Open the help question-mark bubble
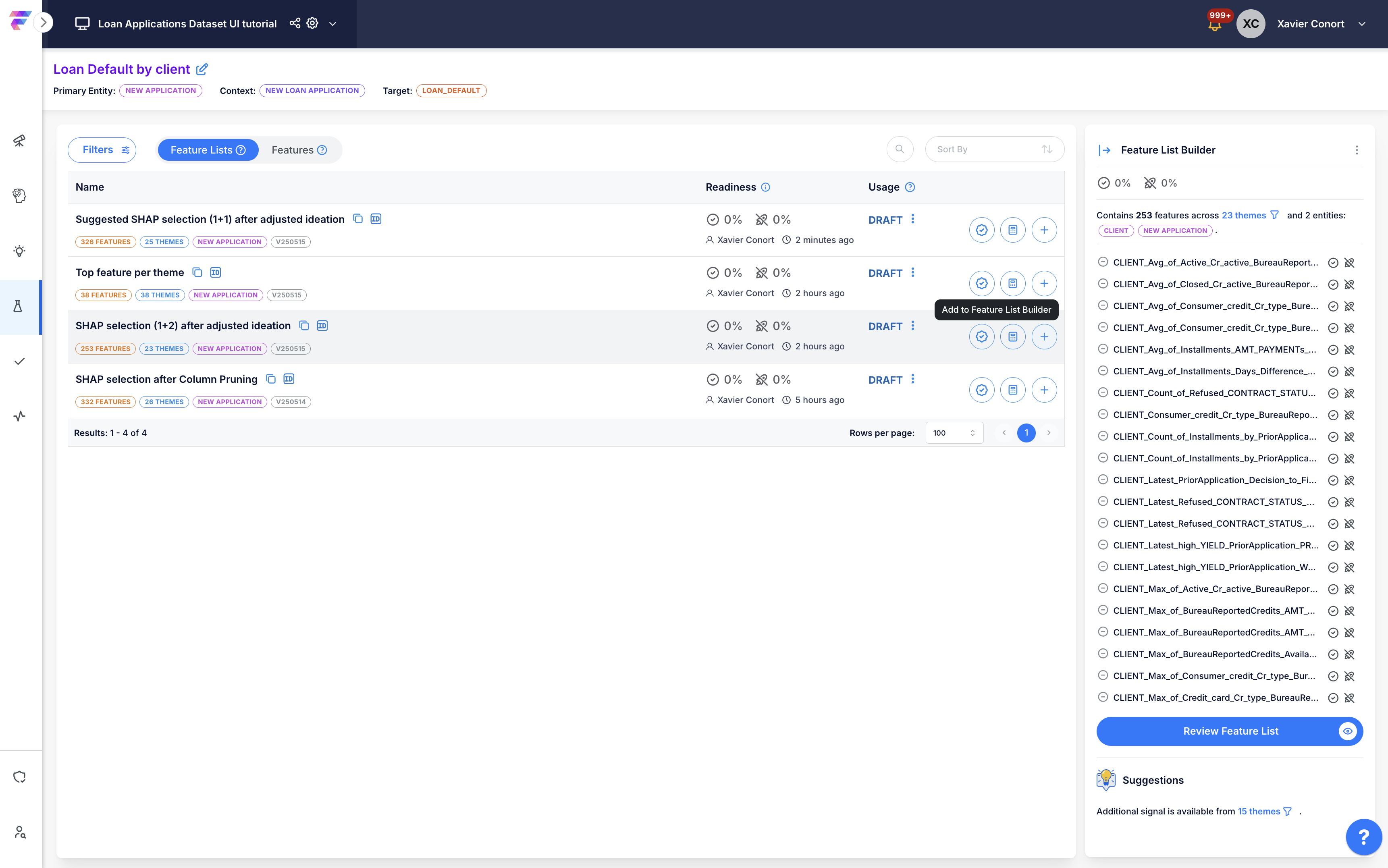 click(1363, 837)
